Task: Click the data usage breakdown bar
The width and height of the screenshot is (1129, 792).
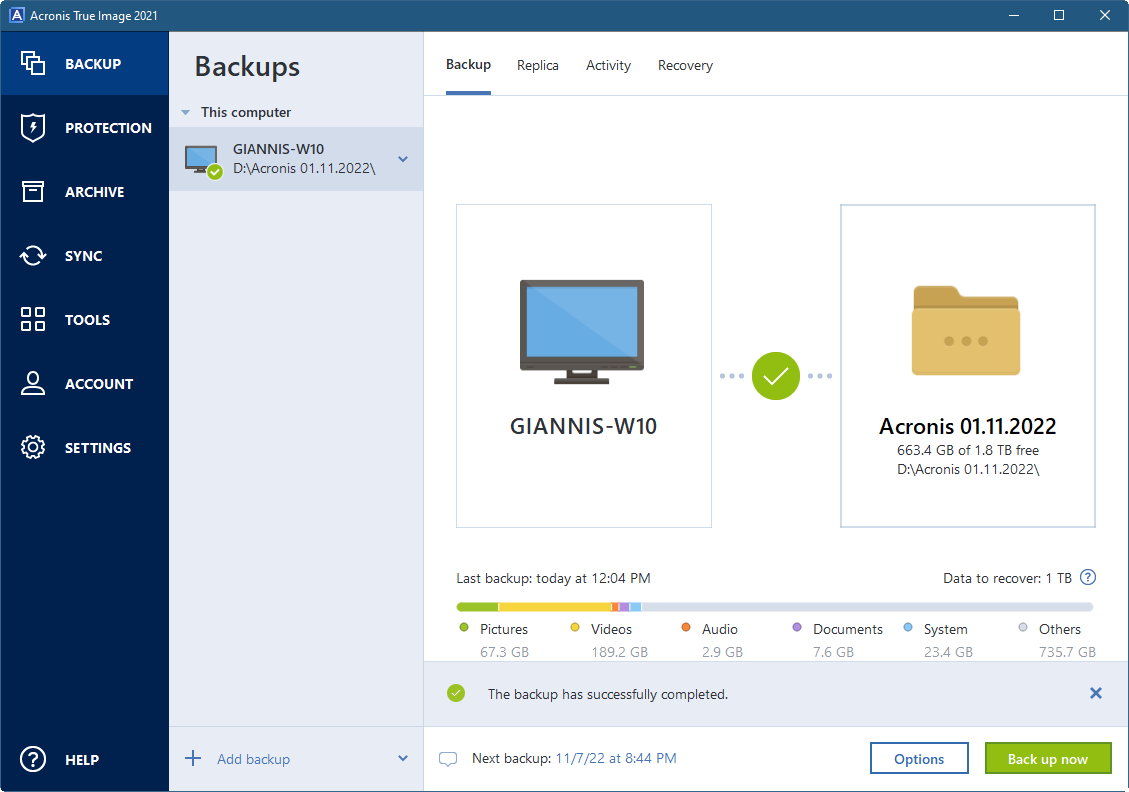Action: pyautogui.click(x=775, y=607)
